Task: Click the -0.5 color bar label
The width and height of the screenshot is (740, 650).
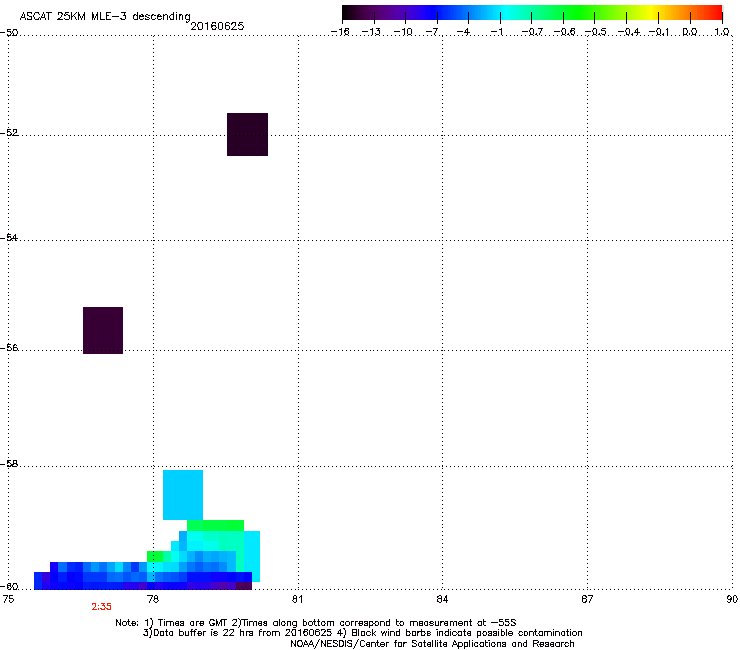Action: pyautogui.click(x=596, y=32)
